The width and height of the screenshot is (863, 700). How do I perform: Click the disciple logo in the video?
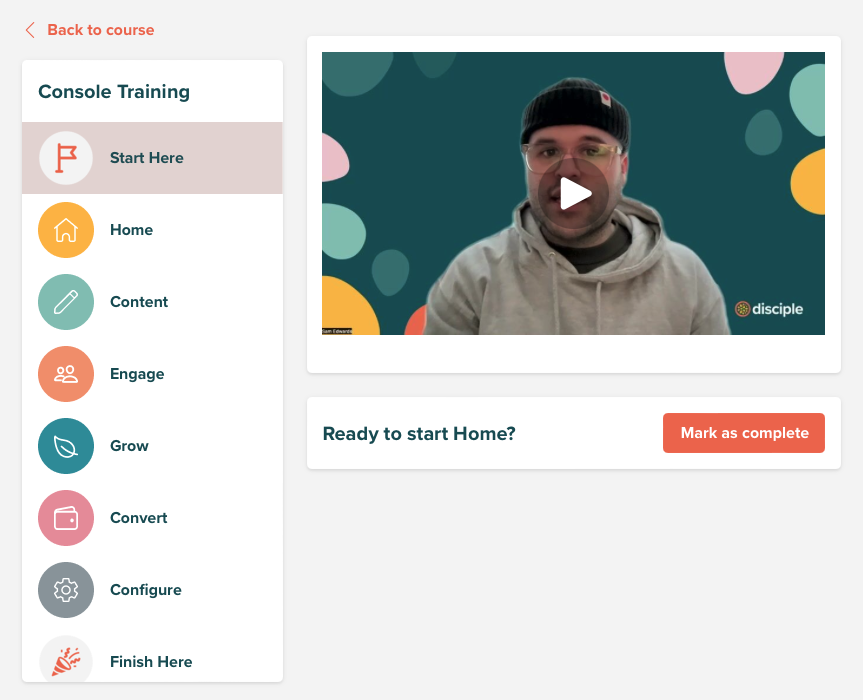pyautogui.click(x=769, y=309)
